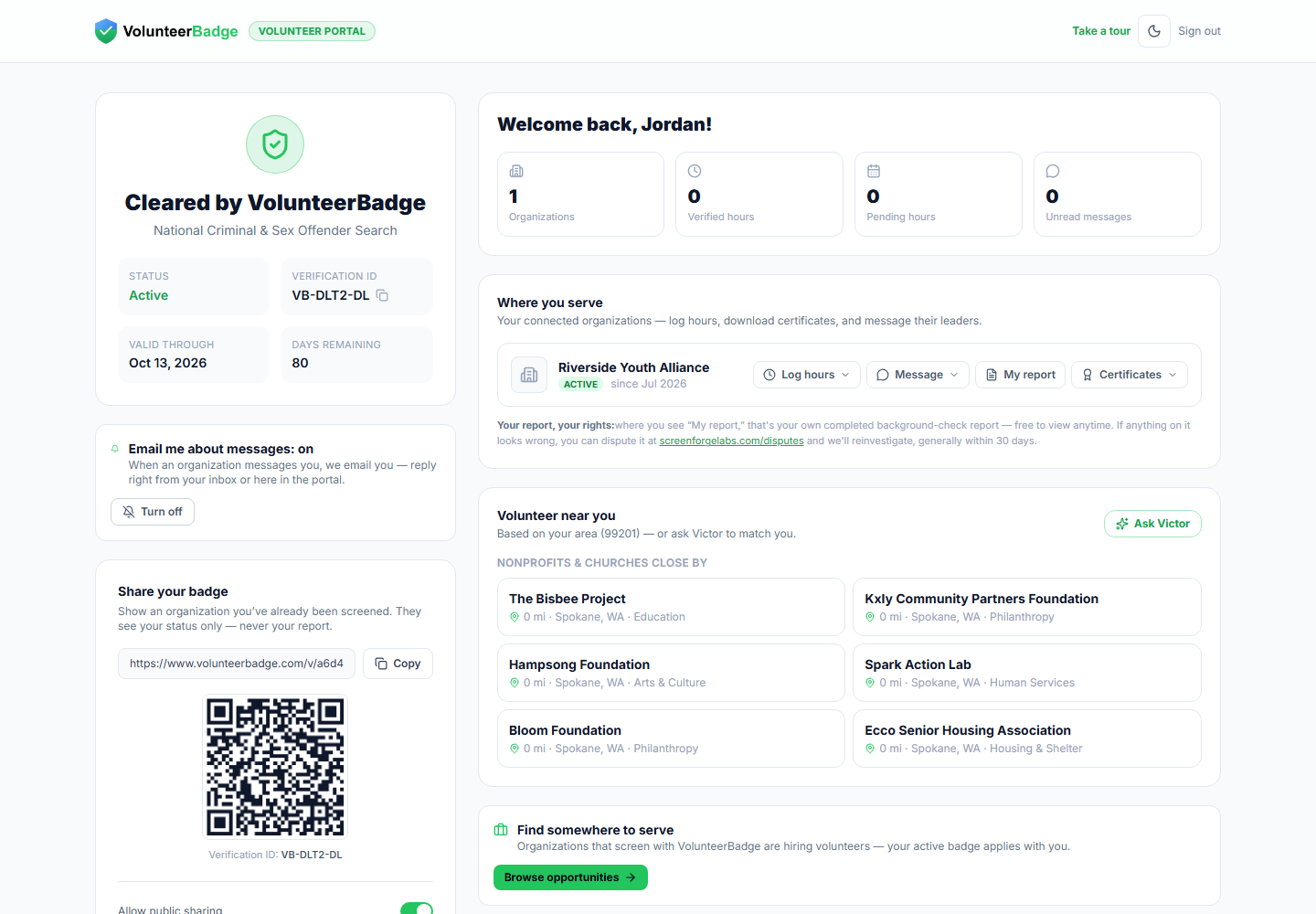Click the briefcase icon beside Find somewhere to serve

[x=501, y=830]
